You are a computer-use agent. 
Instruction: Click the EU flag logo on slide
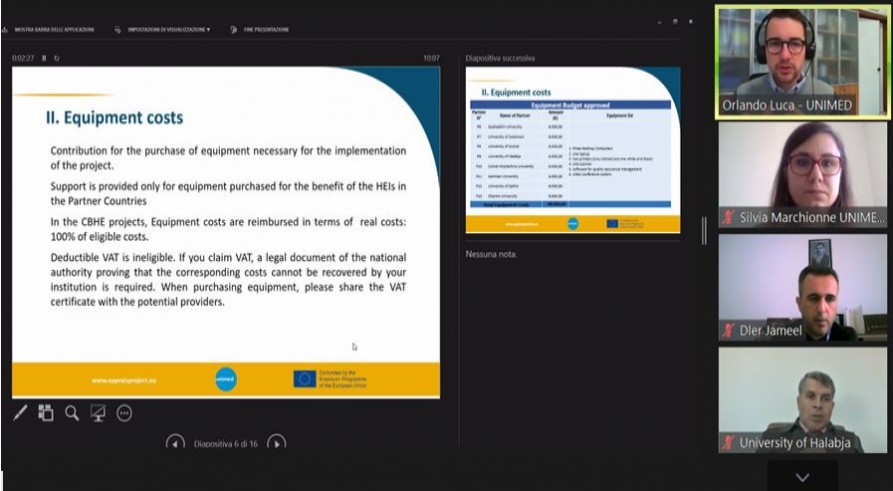pos(305,379)
